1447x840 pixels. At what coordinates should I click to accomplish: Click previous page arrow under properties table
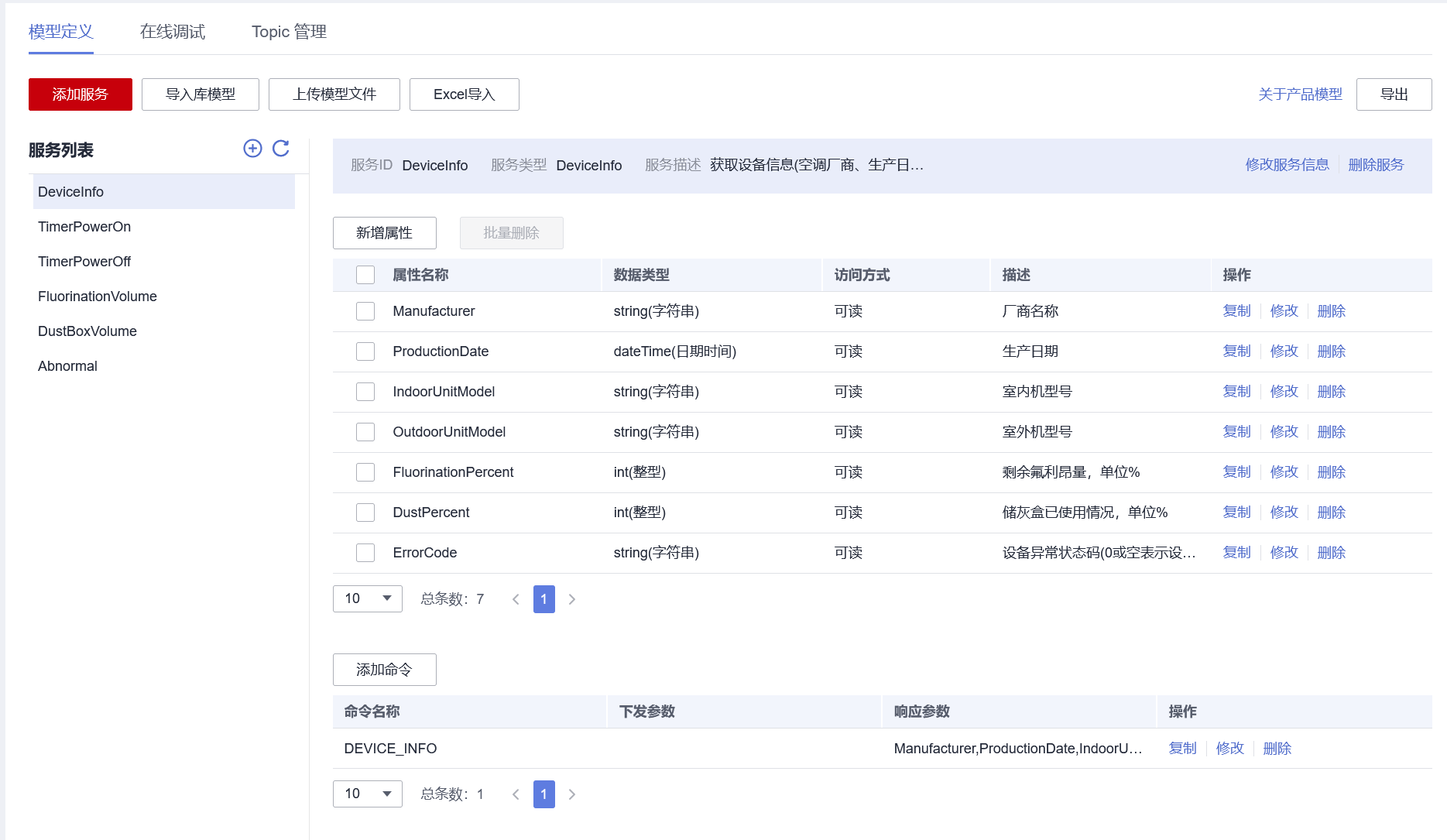pyautogui.click(x=516, y=598)
